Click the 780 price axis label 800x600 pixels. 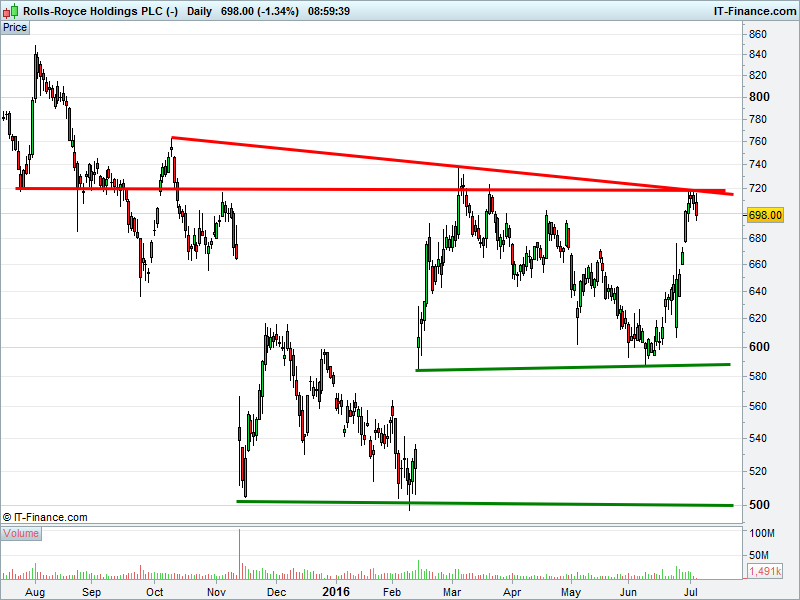(758, 119)
